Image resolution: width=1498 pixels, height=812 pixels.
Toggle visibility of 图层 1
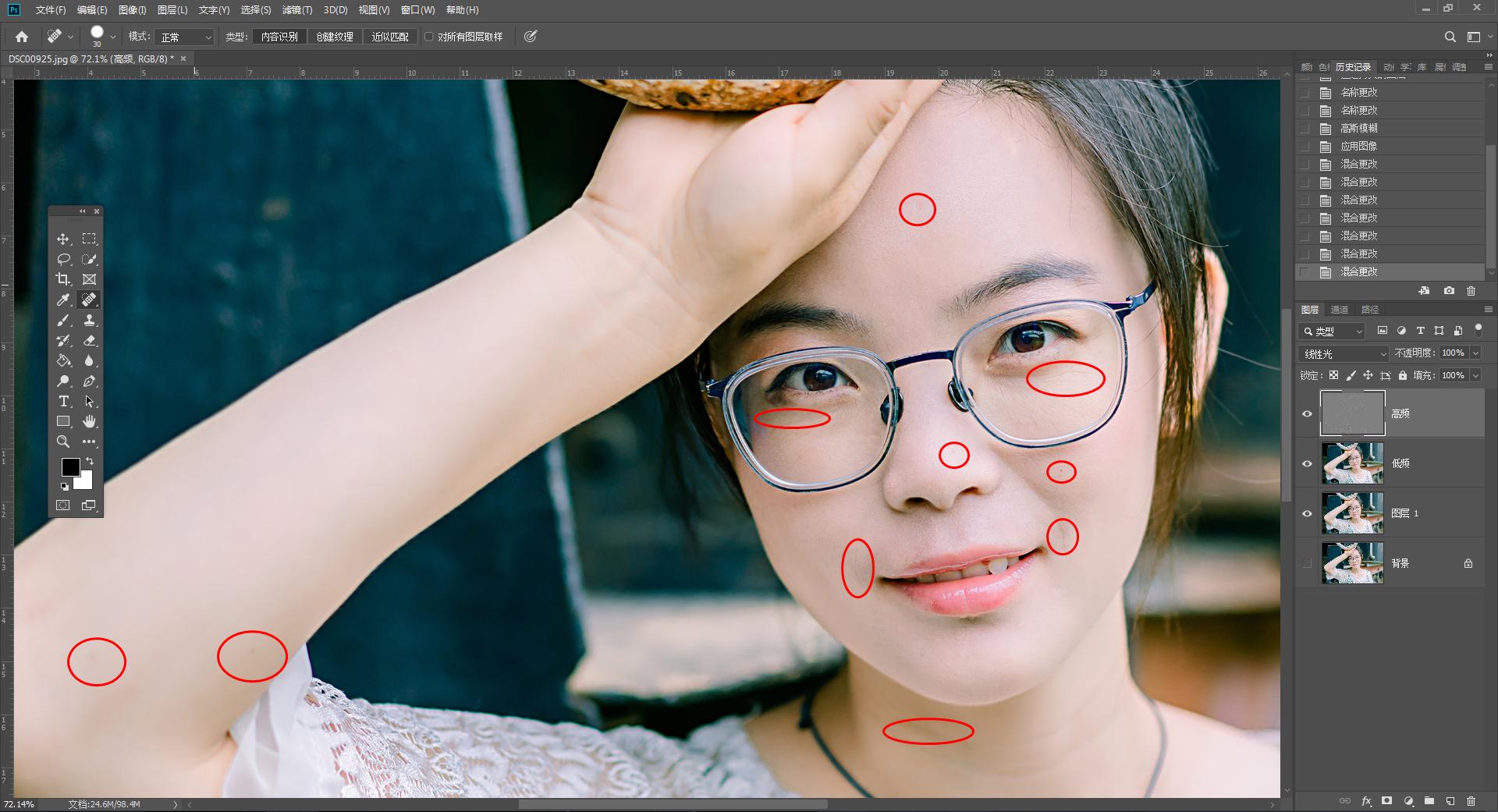pyautogui.click(x=1308, y=513)
